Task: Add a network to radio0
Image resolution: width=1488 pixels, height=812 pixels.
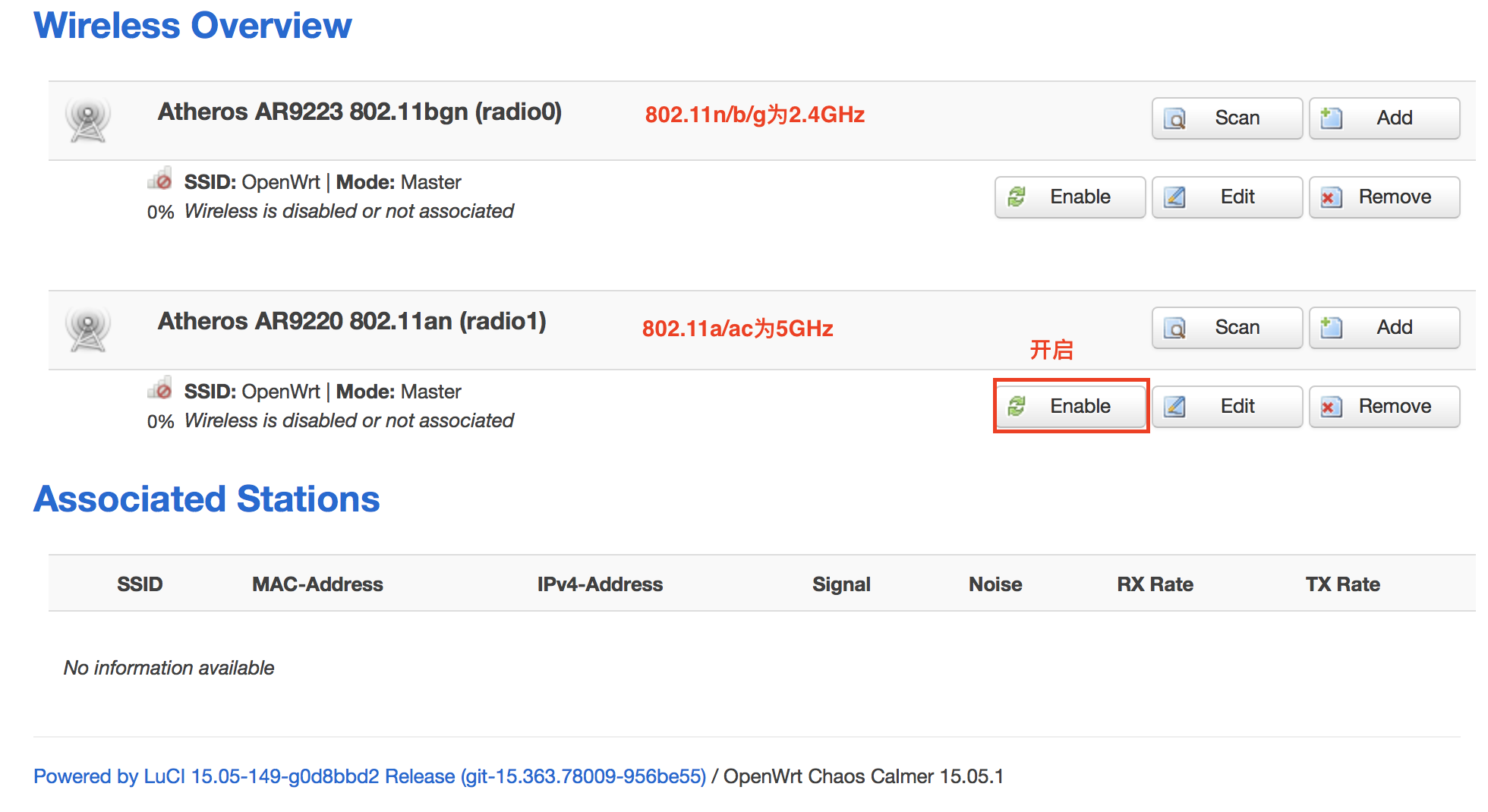Action: (1384, 118)
